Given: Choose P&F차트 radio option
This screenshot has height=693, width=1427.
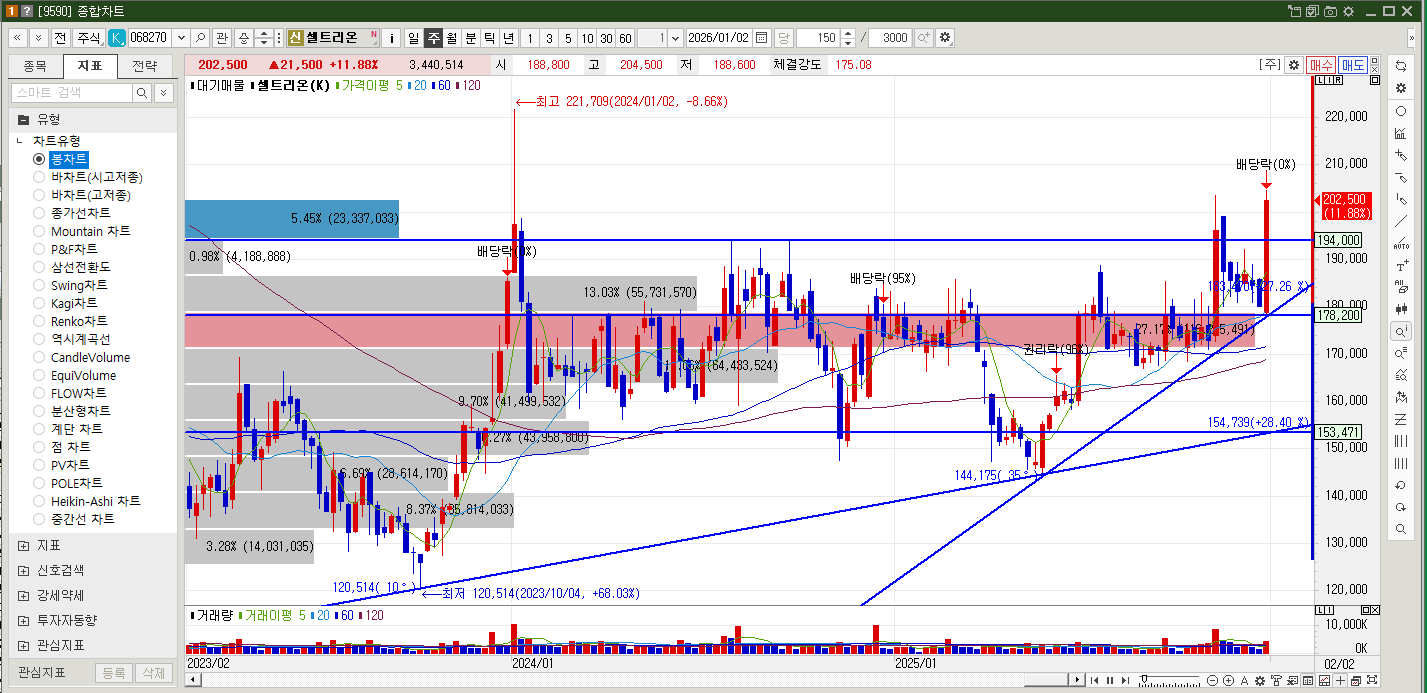Looking at the screenshot, I should click(x=39, y=249).
